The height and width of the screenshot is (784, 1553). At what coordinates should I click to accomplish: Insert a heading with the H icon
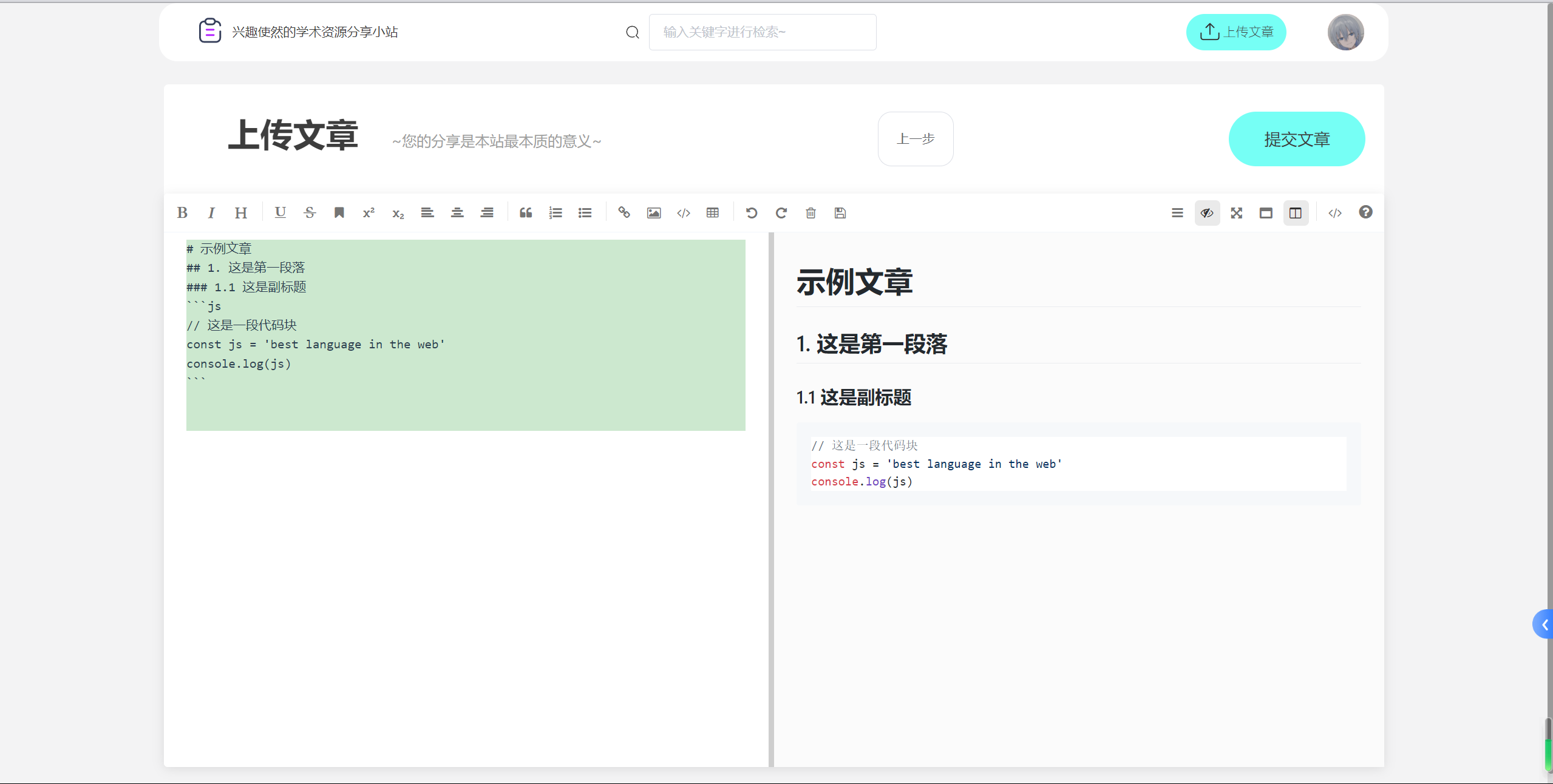click(241, 213)
